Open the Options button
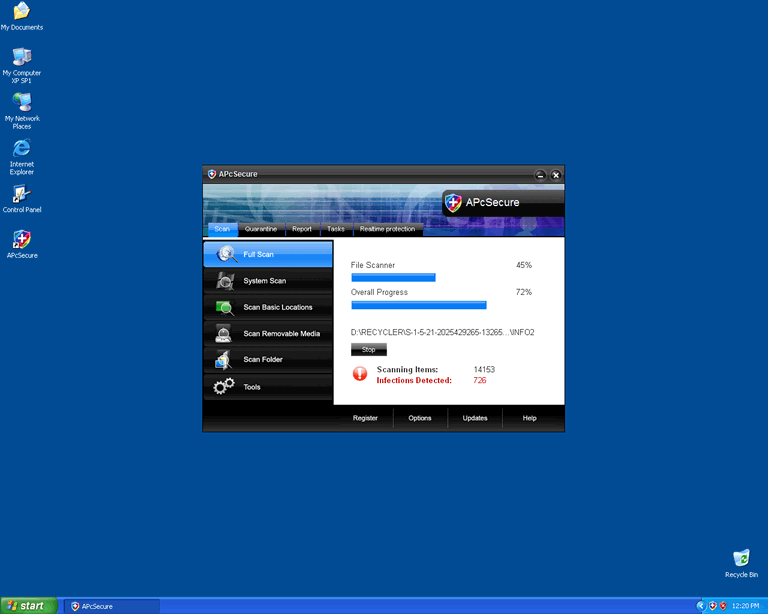 point(420,418)
